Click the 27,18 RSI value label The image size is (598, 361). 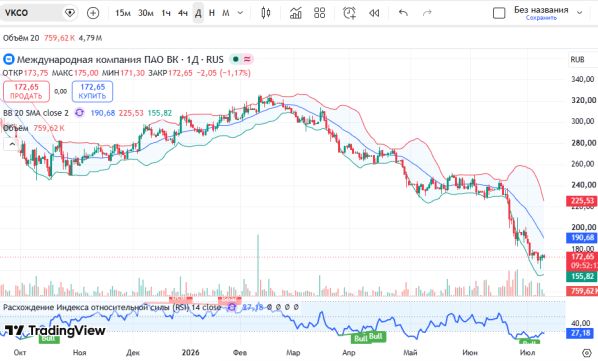[580, 334]
